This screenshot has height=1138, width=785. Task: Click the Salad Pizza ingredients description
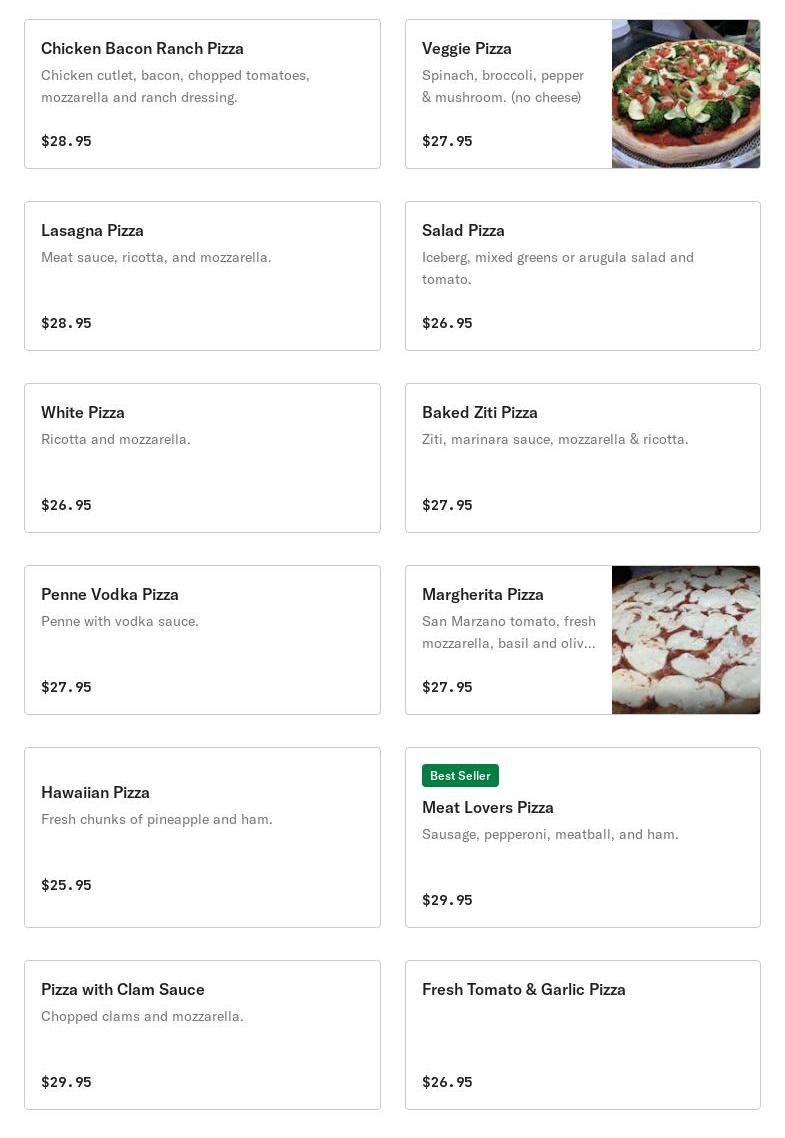pos(557,268)
